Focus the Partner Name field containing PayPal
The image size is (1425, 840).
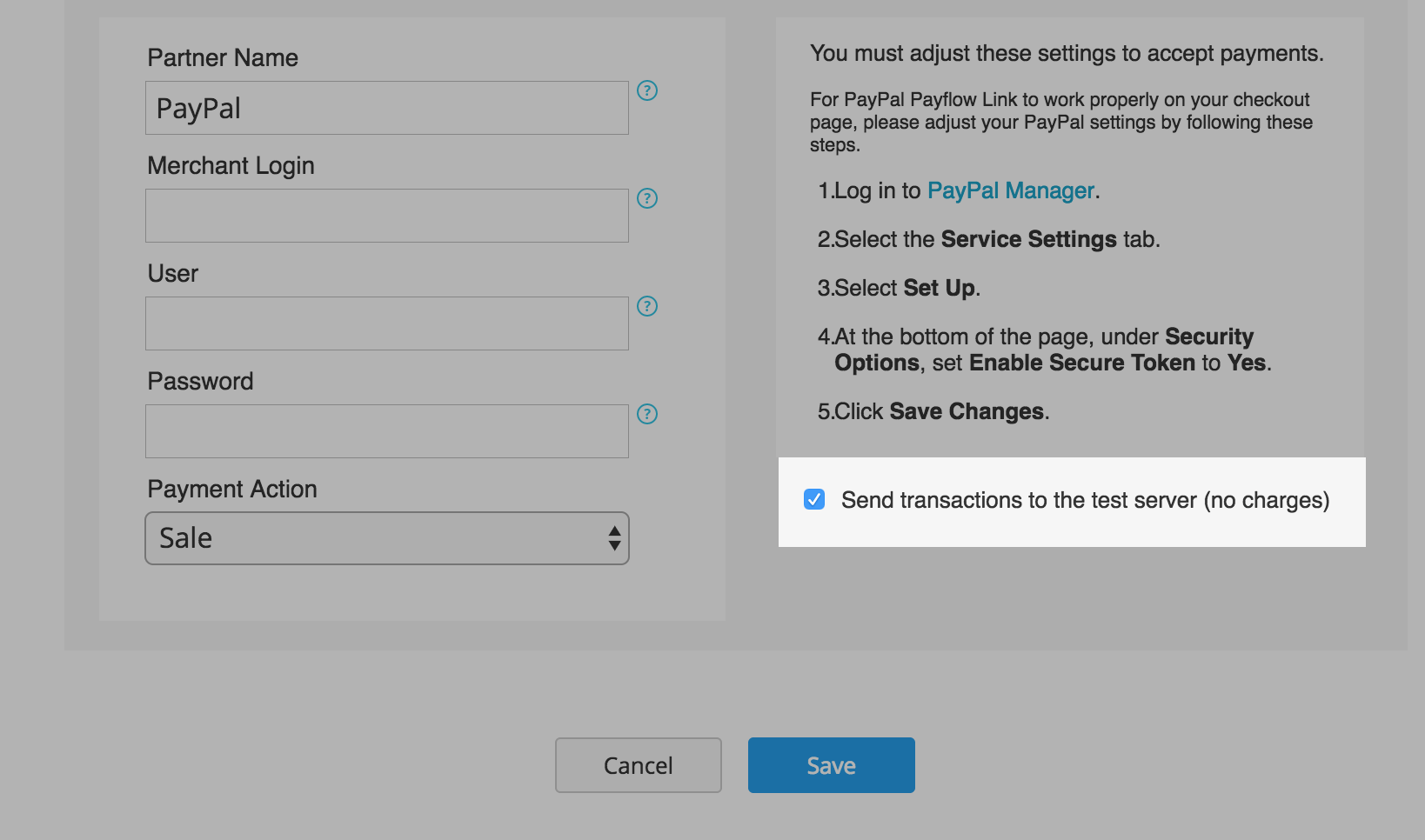pyautogui.click(x=386, y=108)
